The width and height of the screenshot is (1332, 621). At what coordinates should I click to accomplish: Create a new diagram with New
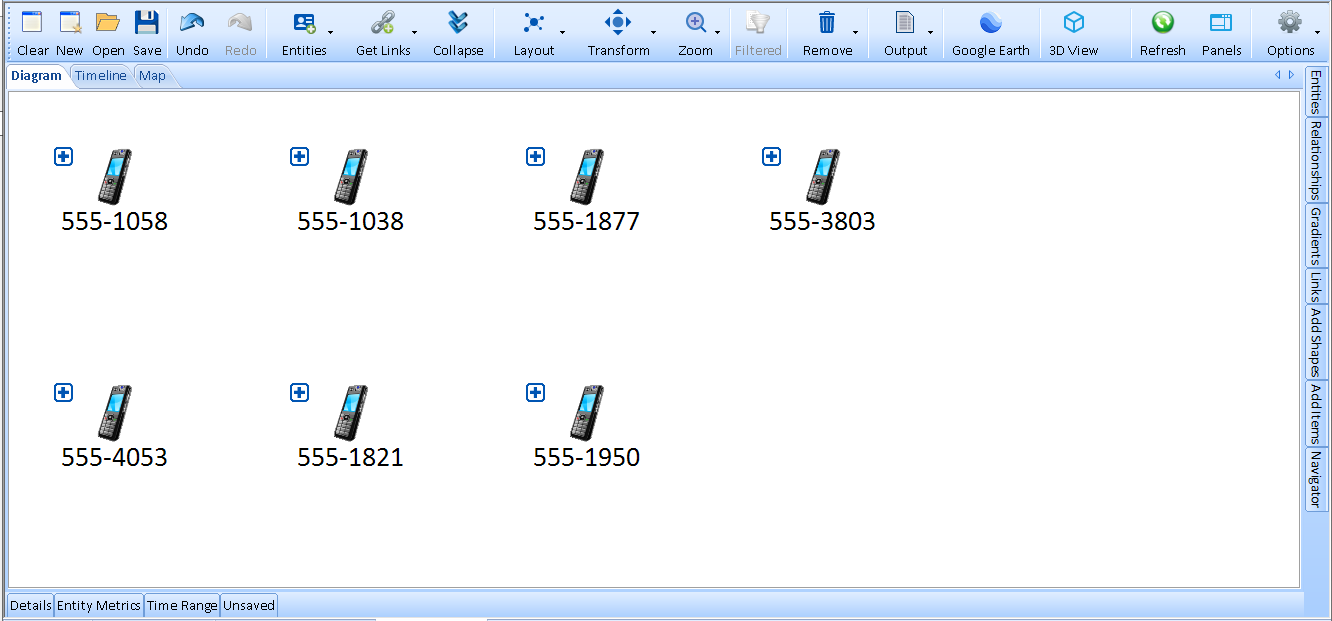coord(70,23)
